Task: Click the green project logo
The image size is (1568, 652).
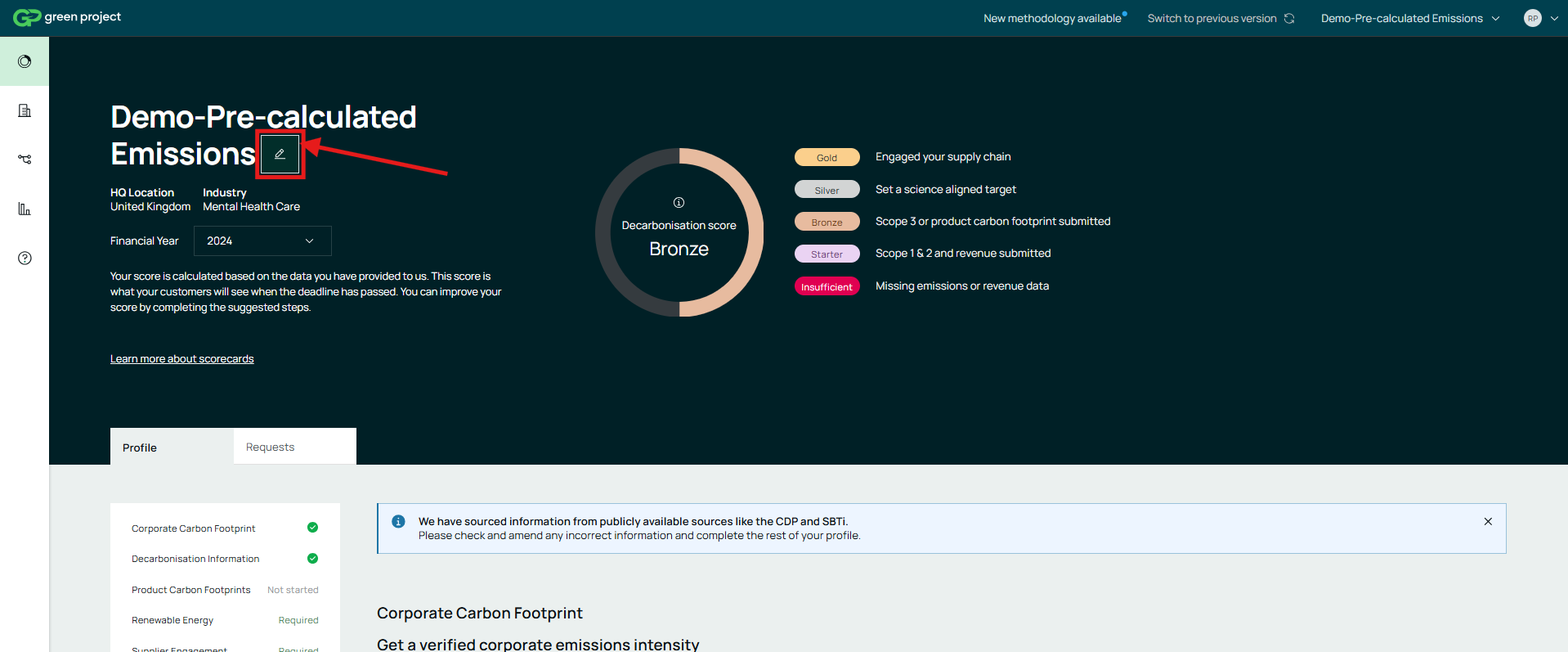Action: point(67,17)
